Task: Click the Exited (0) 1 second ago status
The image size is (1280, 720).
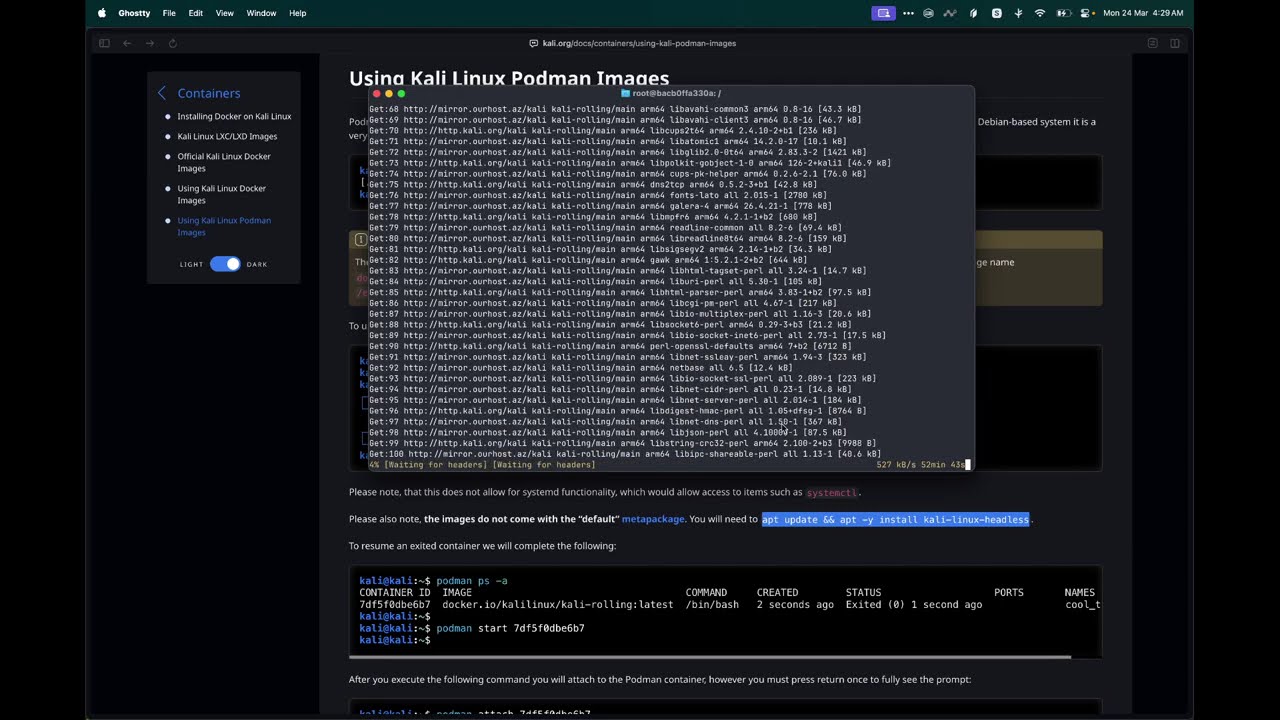Action: click(914, 605)
